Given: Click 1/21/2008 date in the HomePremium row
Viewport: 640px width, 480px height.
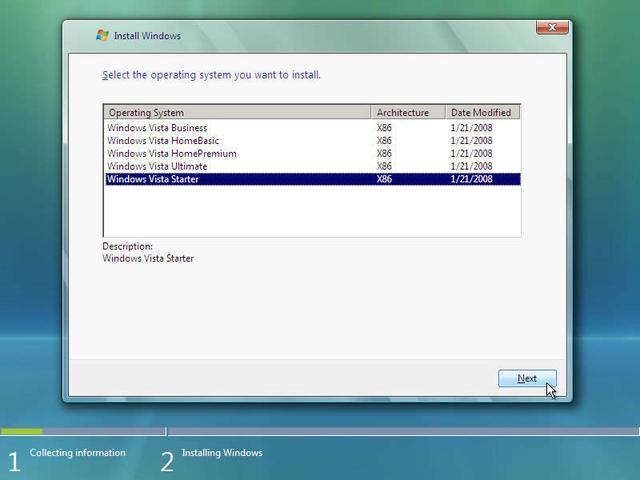Looking at the screenshot, I should (x=471, y=153).
